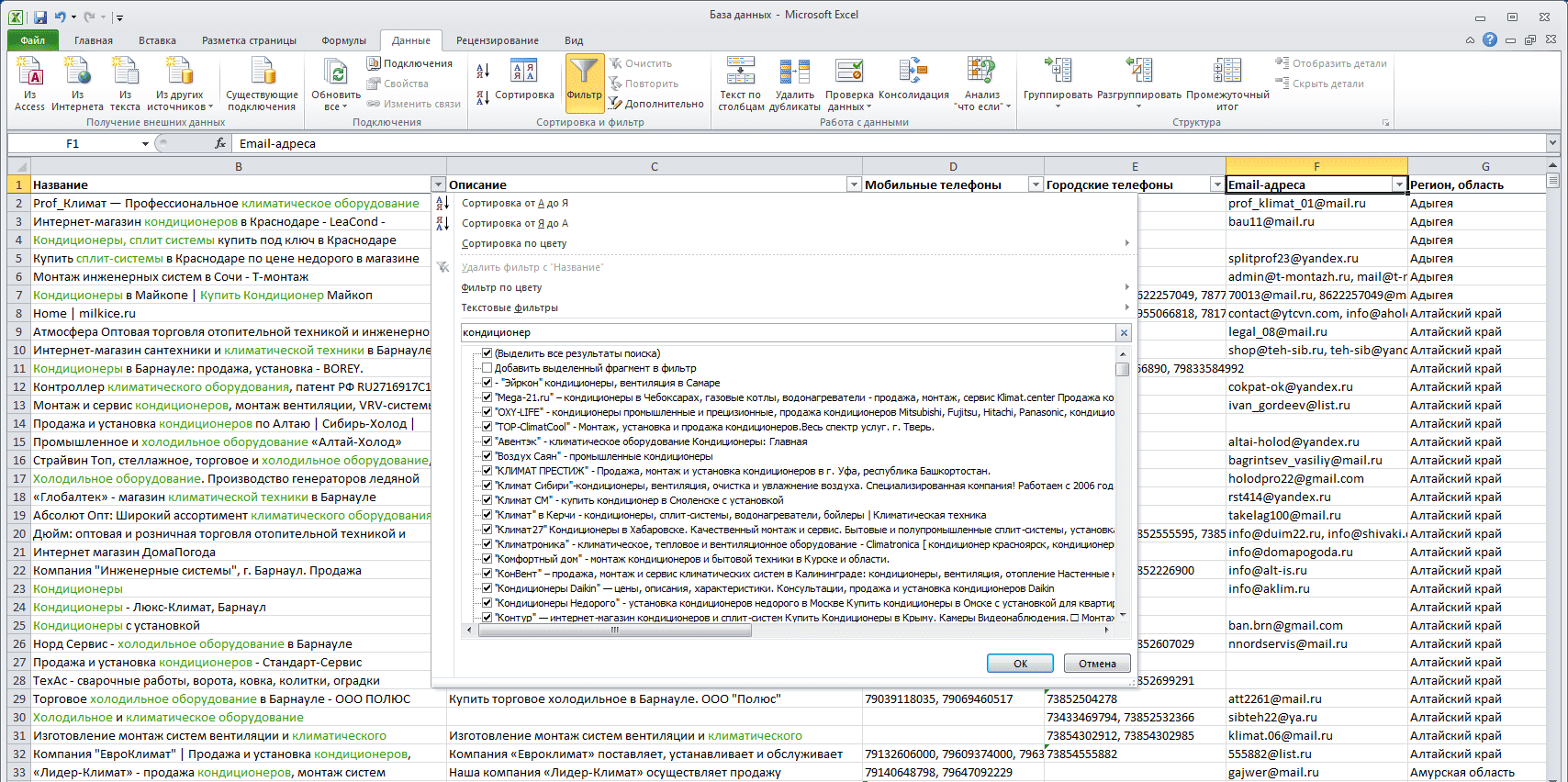Viewport: 1568px width, 782px height.
Task: Expand 'Текстовые фильтры' submenu
Action: [x=1127, y=307]
